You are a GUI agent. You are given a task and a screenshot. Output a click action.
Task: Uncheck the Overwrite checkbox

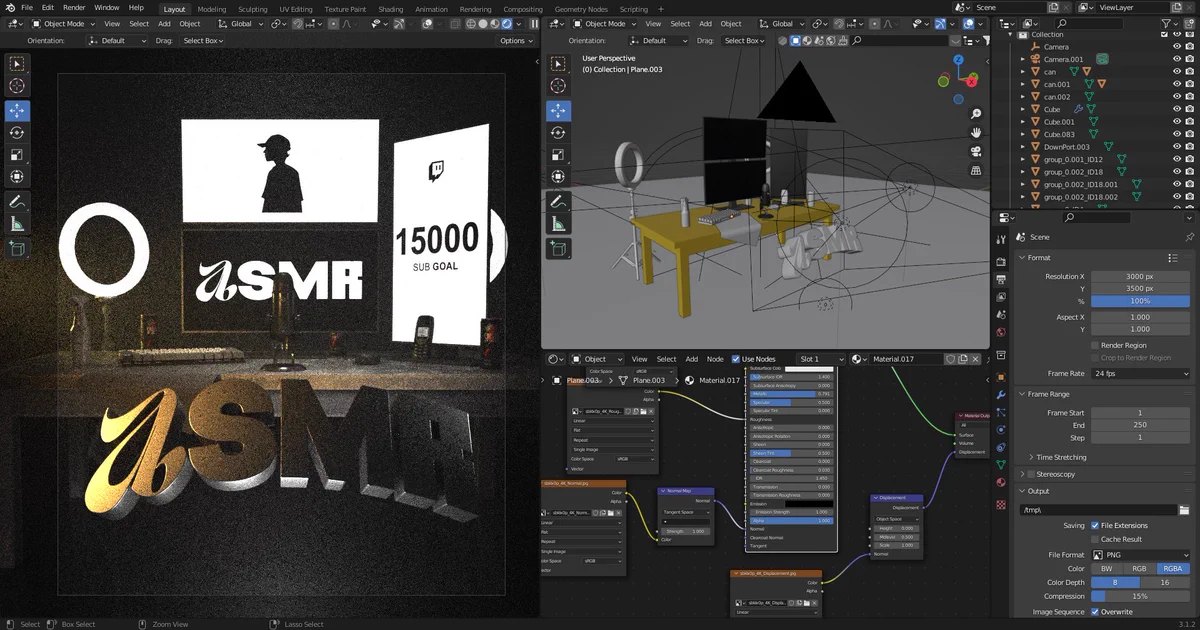coord(1095,611)
